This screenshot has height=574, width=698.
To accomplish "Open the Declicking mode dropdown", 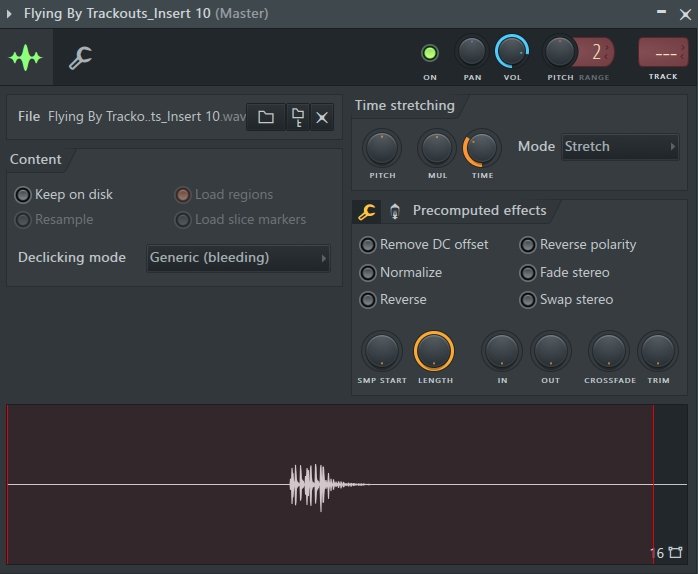I will click(x=238, y=257).
